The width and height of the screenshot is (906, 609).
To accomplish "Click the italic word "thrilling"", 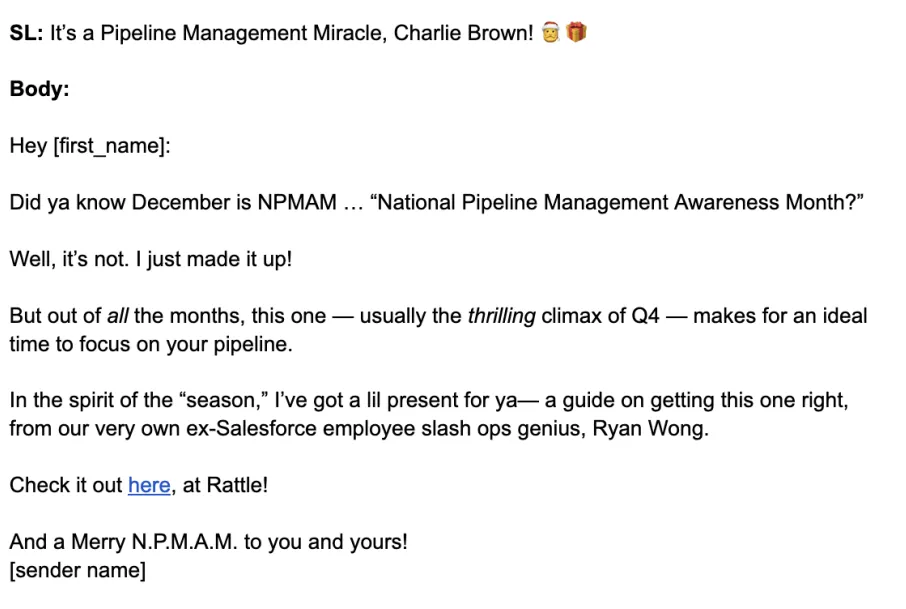I will pos(501,316).
